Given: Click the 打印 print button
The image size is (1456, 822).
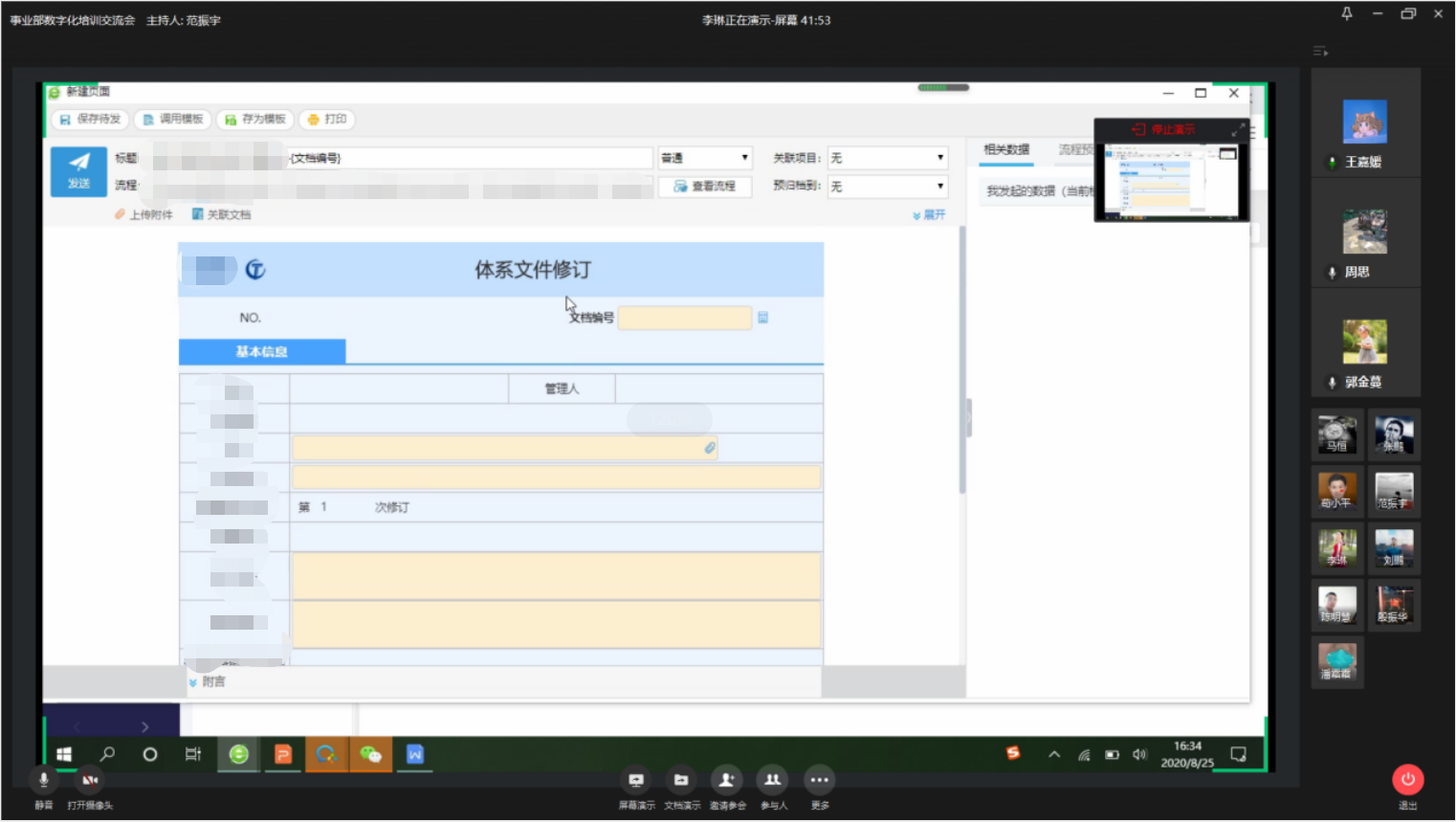Looking at the screenshot, I should [326, 120].
